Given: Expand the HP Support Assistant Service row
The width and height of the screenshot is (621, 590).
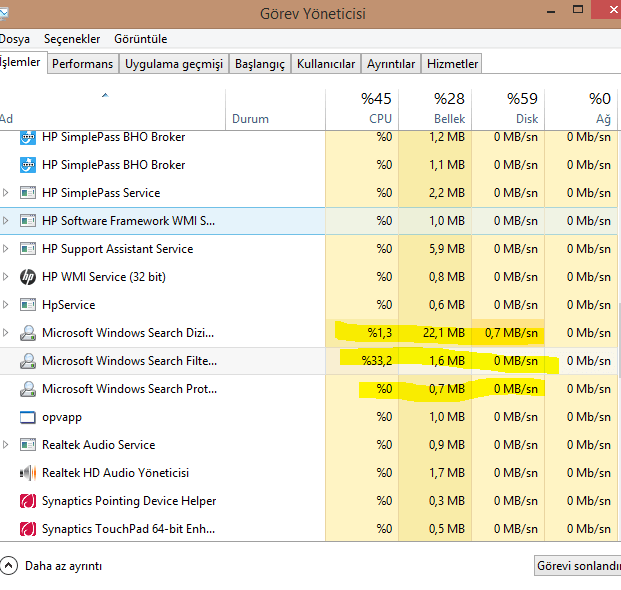Looking at the screenshot, I should (x=5, y=249).
